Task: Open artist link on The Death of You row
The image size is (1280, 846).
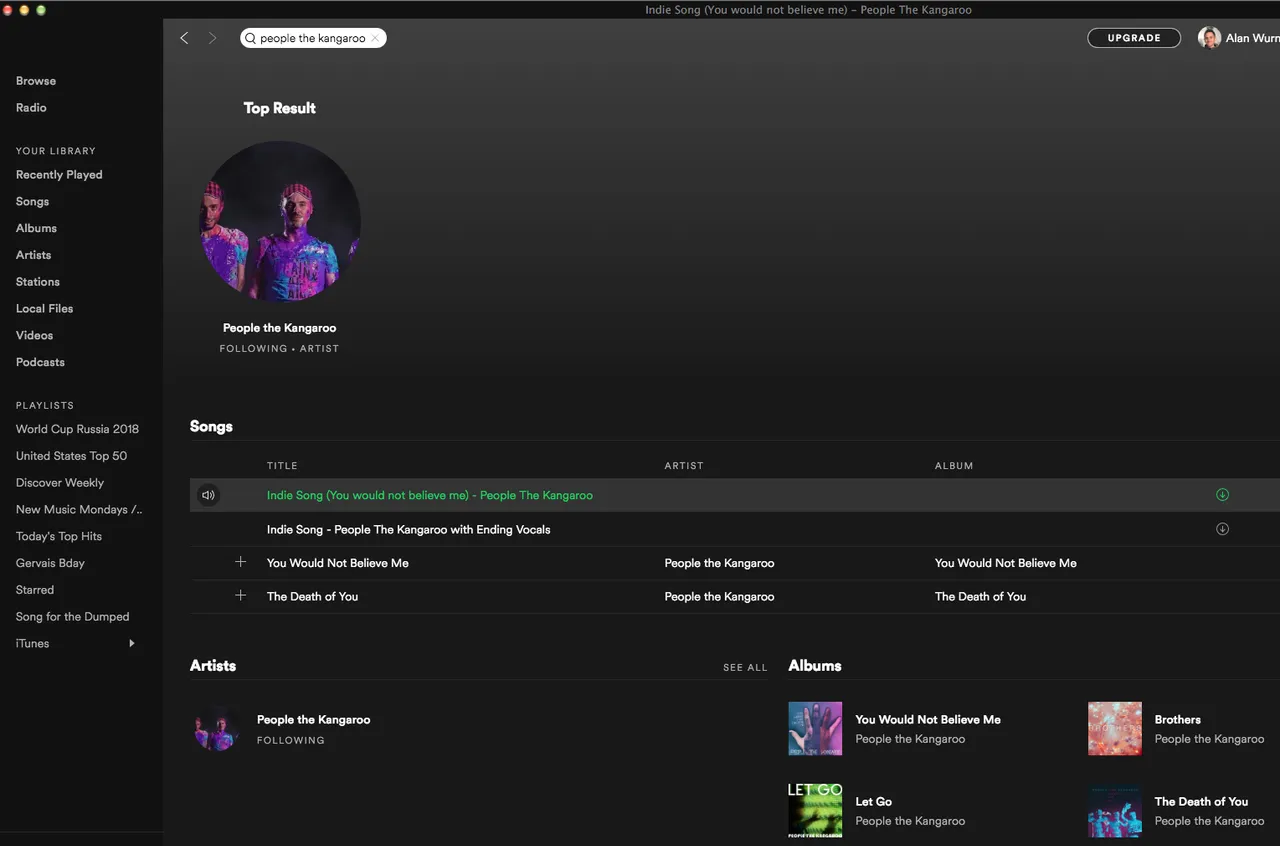Action: [x=719, y=596]
